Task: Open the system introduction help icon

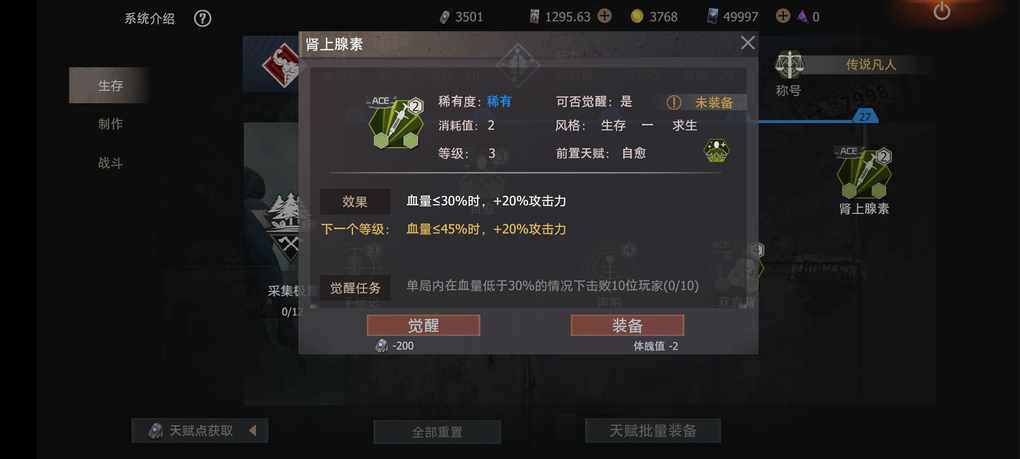Action: point(202,19)
